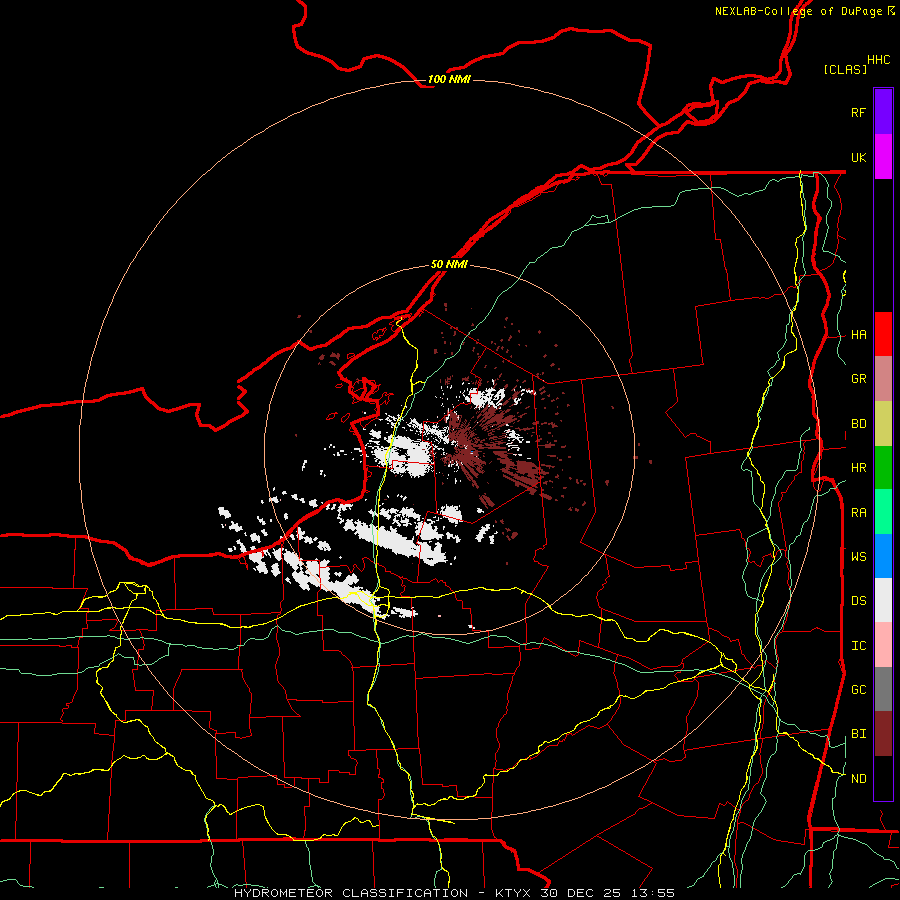Click the BD legend label

(858, 424)
